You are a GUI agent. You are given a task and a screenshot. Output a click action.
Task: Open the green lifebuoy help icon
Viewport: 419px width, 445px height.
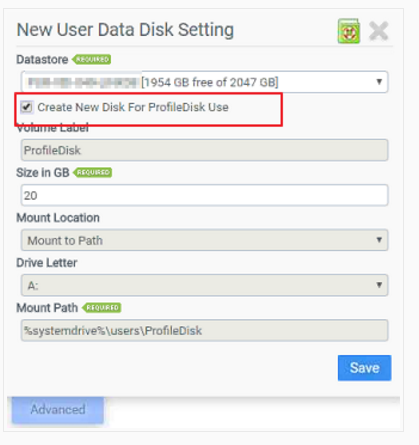pos(349,31)
